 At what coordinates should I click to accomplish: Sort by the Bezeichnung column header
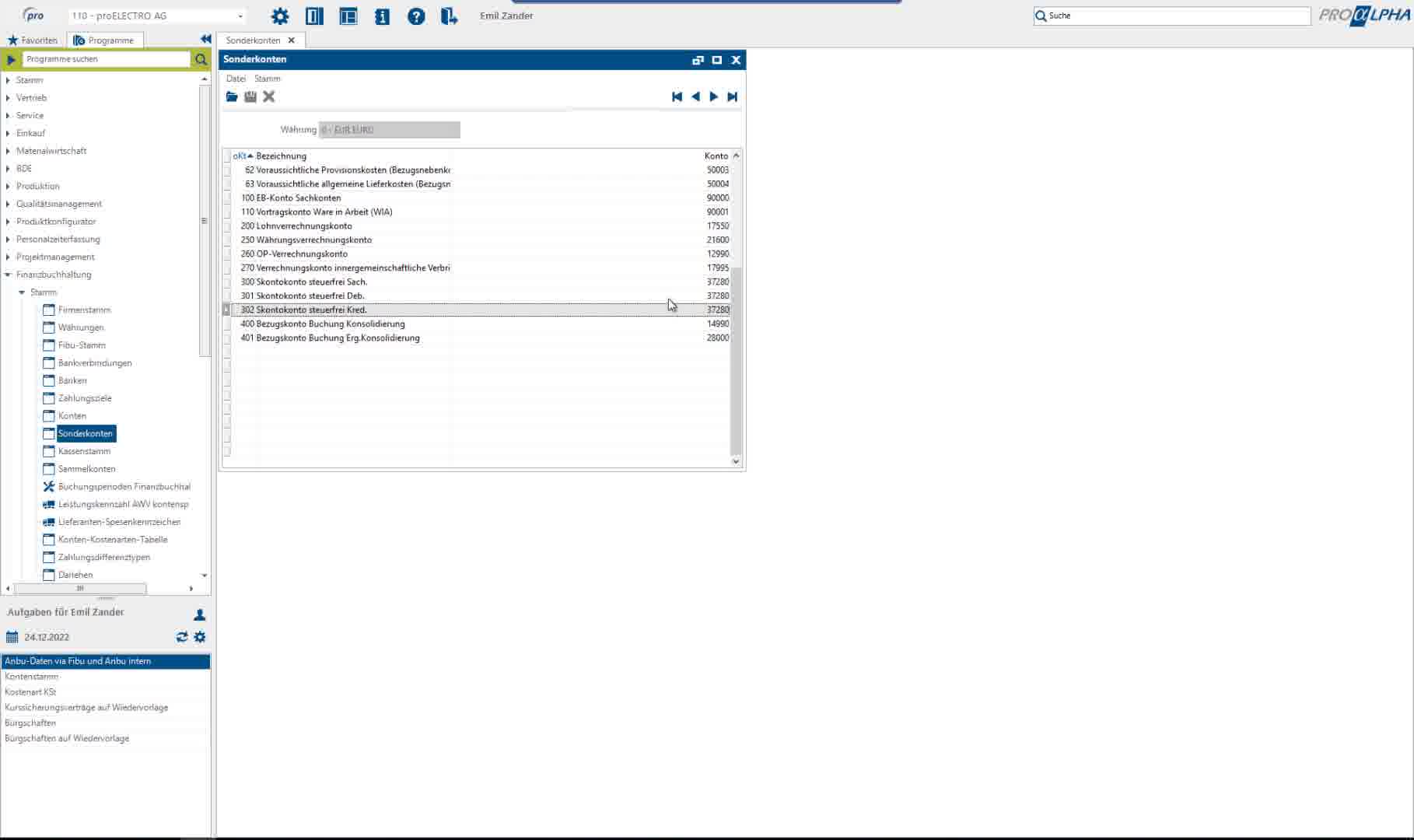coord(281,156)
